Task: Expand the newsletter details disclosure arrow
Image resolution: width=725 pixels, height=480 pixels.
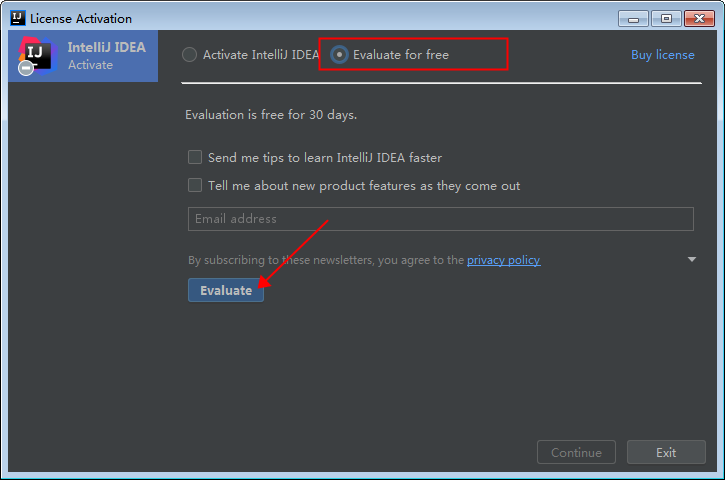Action: (692, 259)
